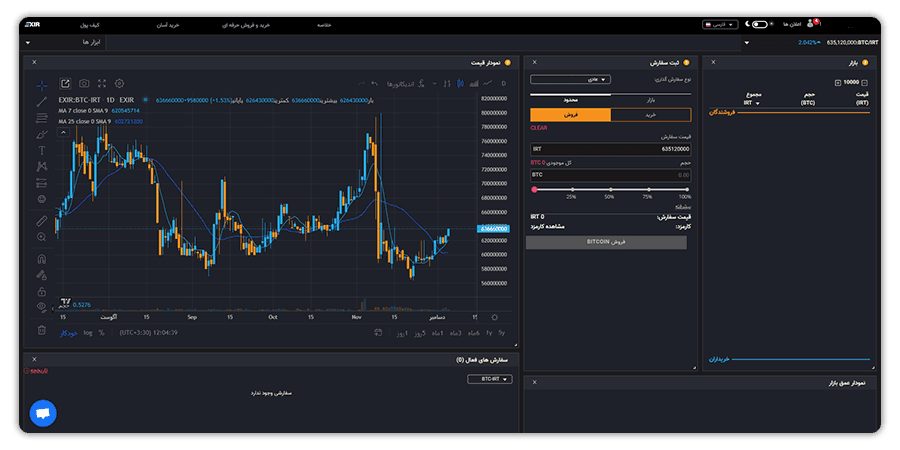The image size is (900, 450).
Task: Toggle the dark/light theme switch
Action: click(759, 25)
